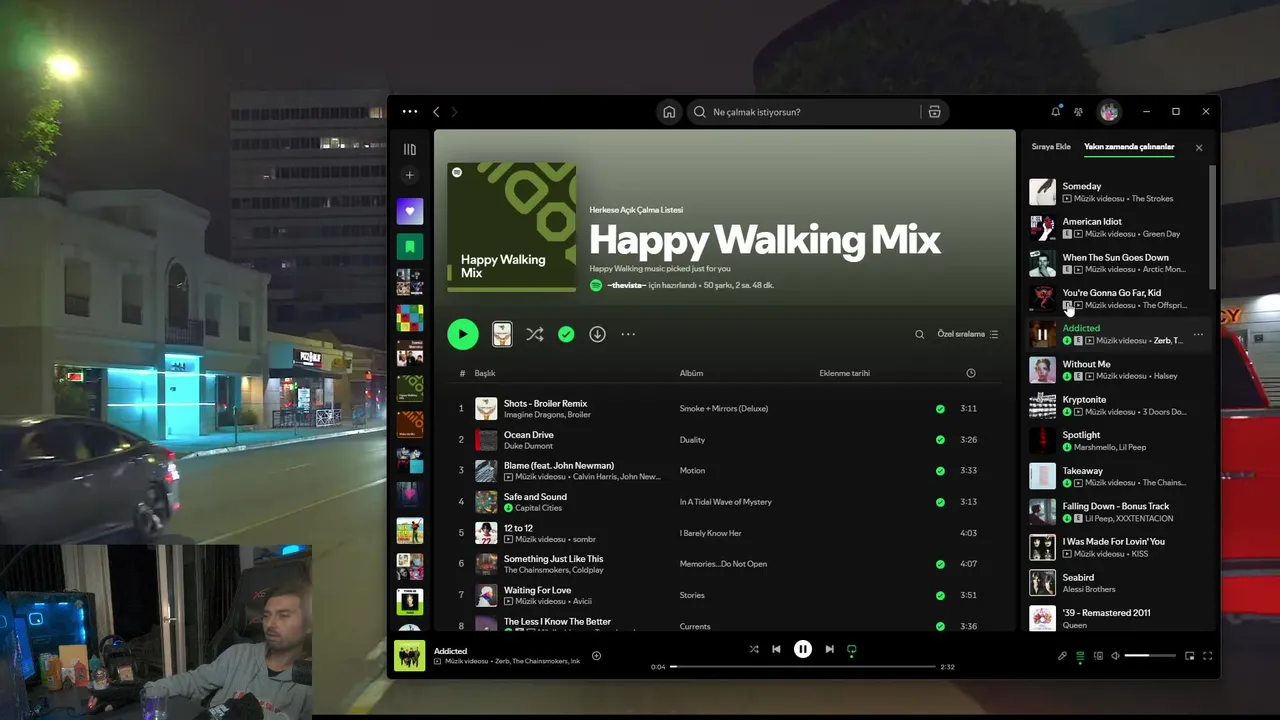Open the friend activity icon beside the bell
Image resolution: width=1280 pixels, height=720 pixels.
tap(1078, 111)
